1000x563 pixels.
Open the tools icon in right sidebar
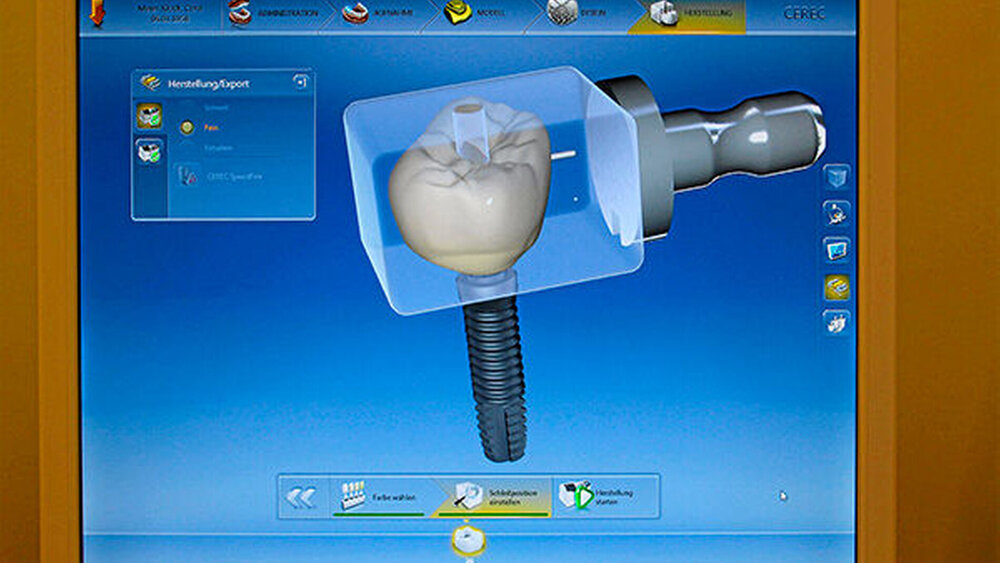(x=836, y=213)
